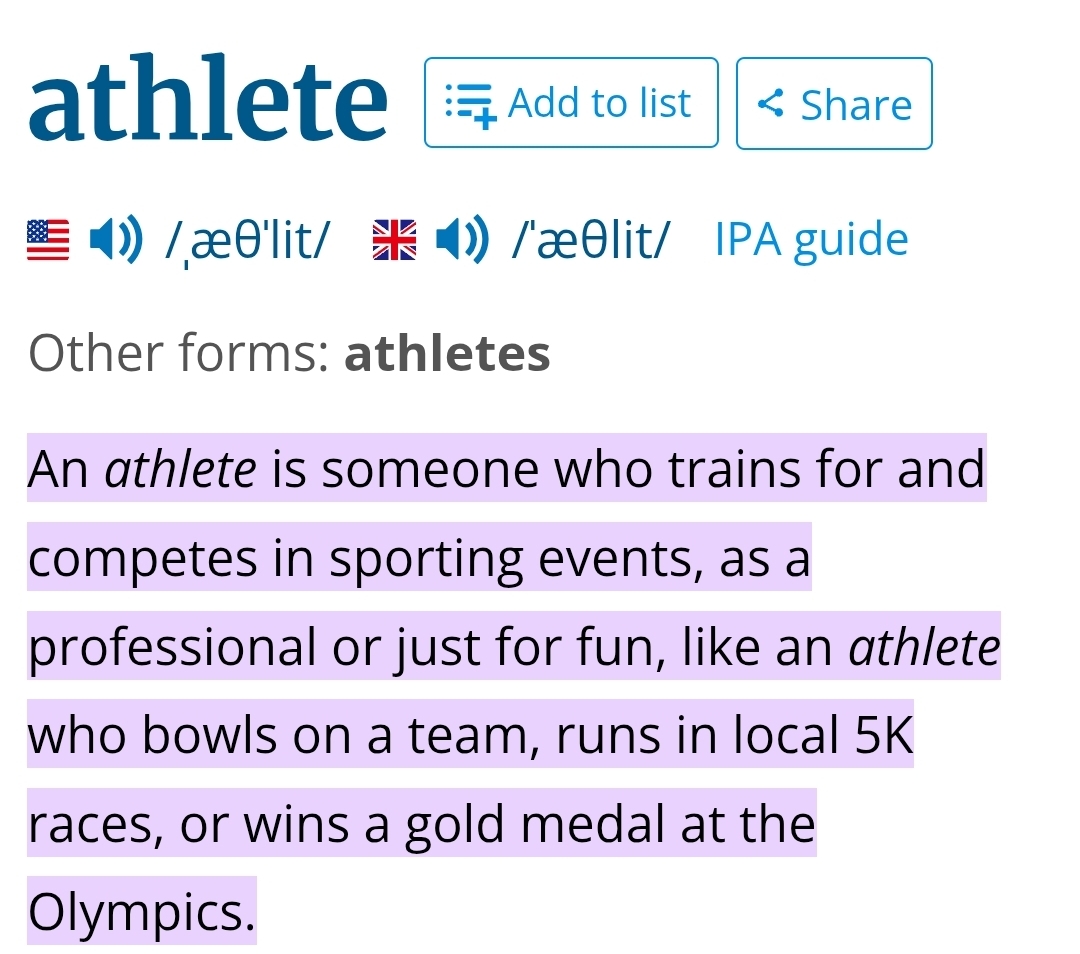Viewport: 1080px width, 954px height.
Task: Select the US IPA transcription text
Action: point(247,240)
